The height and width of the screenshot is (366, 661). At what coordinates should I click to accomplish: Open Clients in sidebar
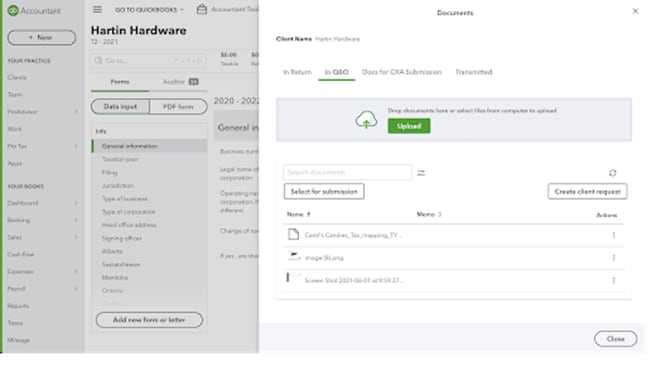tap(17, 78)
